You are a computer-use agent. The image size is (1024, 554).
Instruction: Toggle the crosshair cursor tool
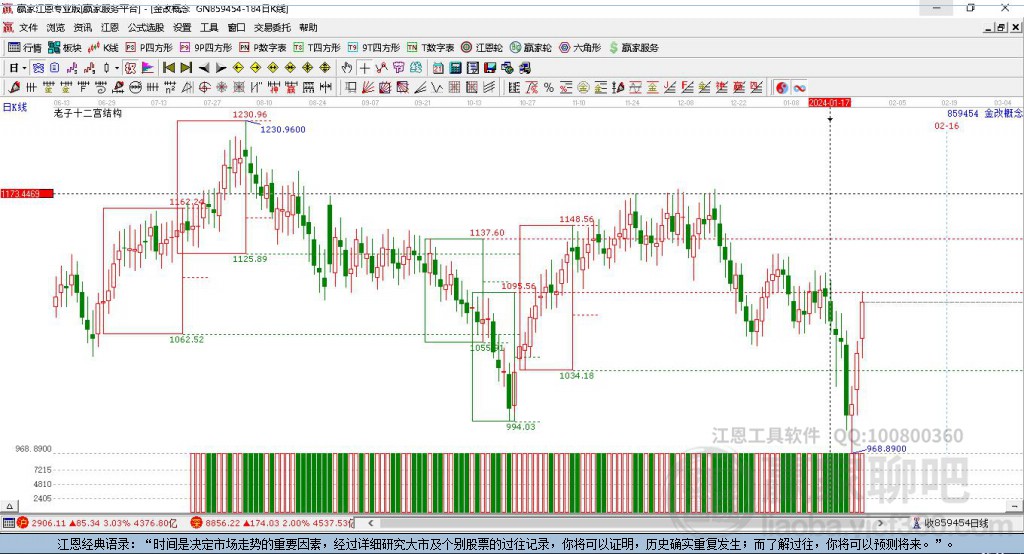[365, 67]
